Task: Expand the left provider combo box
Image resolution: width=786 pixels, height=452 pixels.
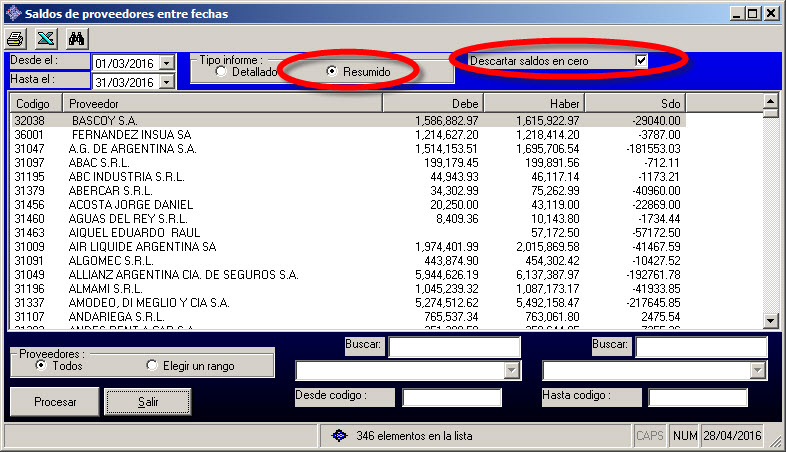Action: pyautogui.click(x=513, y=371)
